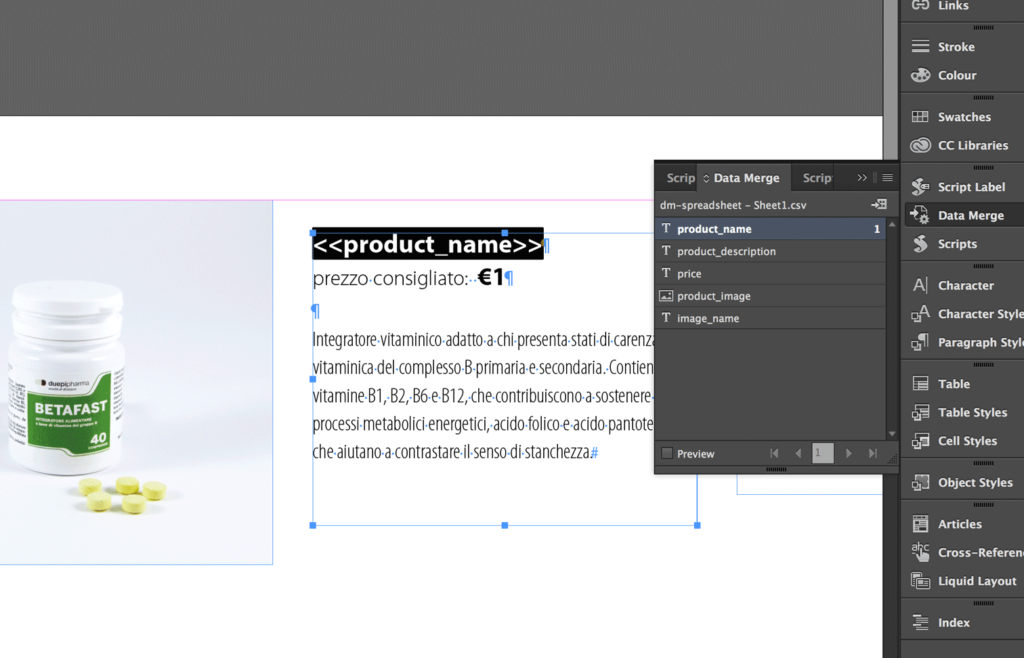Click the Integratore vitaminico description paragraph
The height and width of the screenshot is (658, 1024).
[x=483, y=396]
